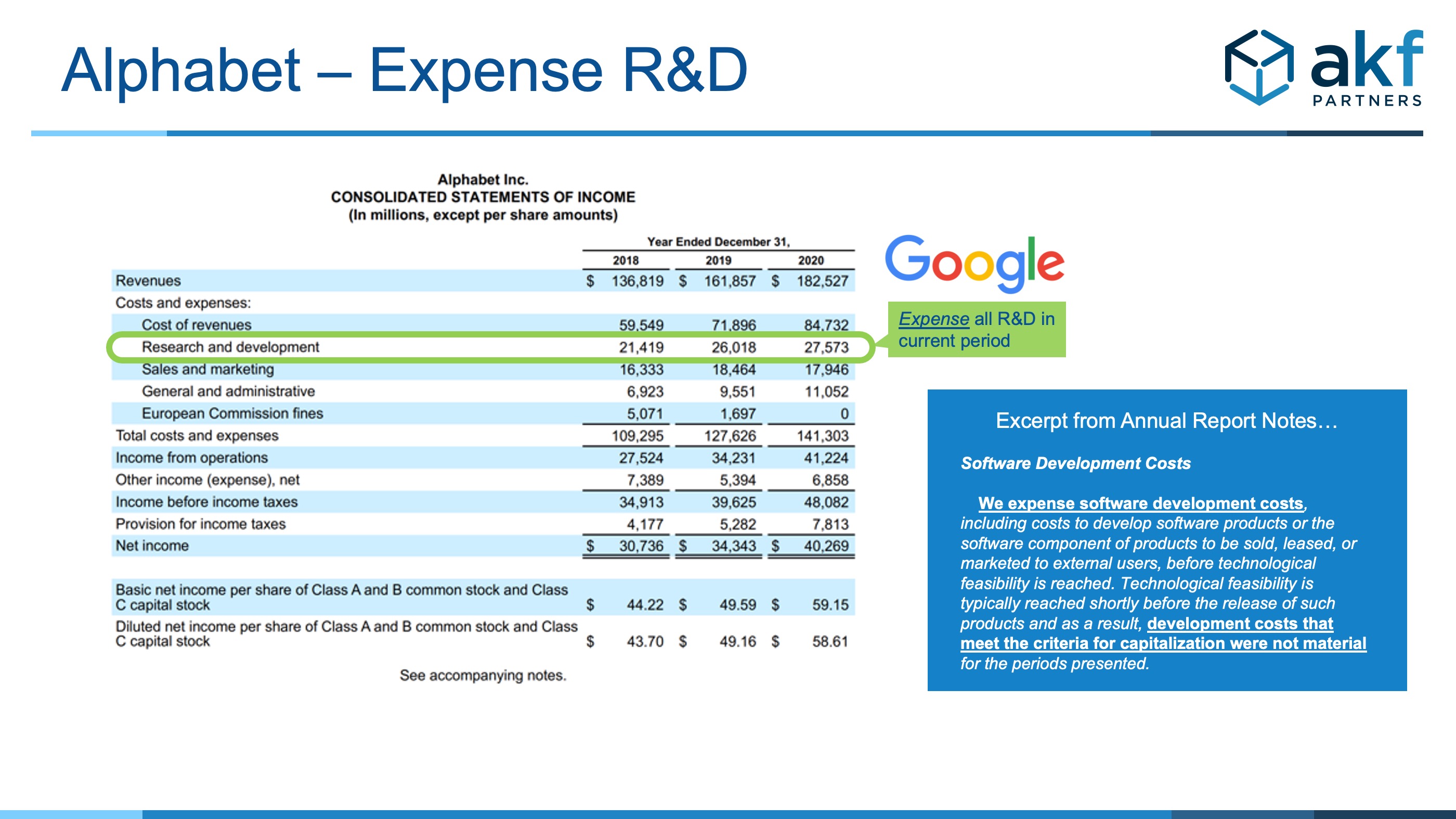Click total costs value 141,303
This screenshot has width=1456, height=819.
[823, 436]
